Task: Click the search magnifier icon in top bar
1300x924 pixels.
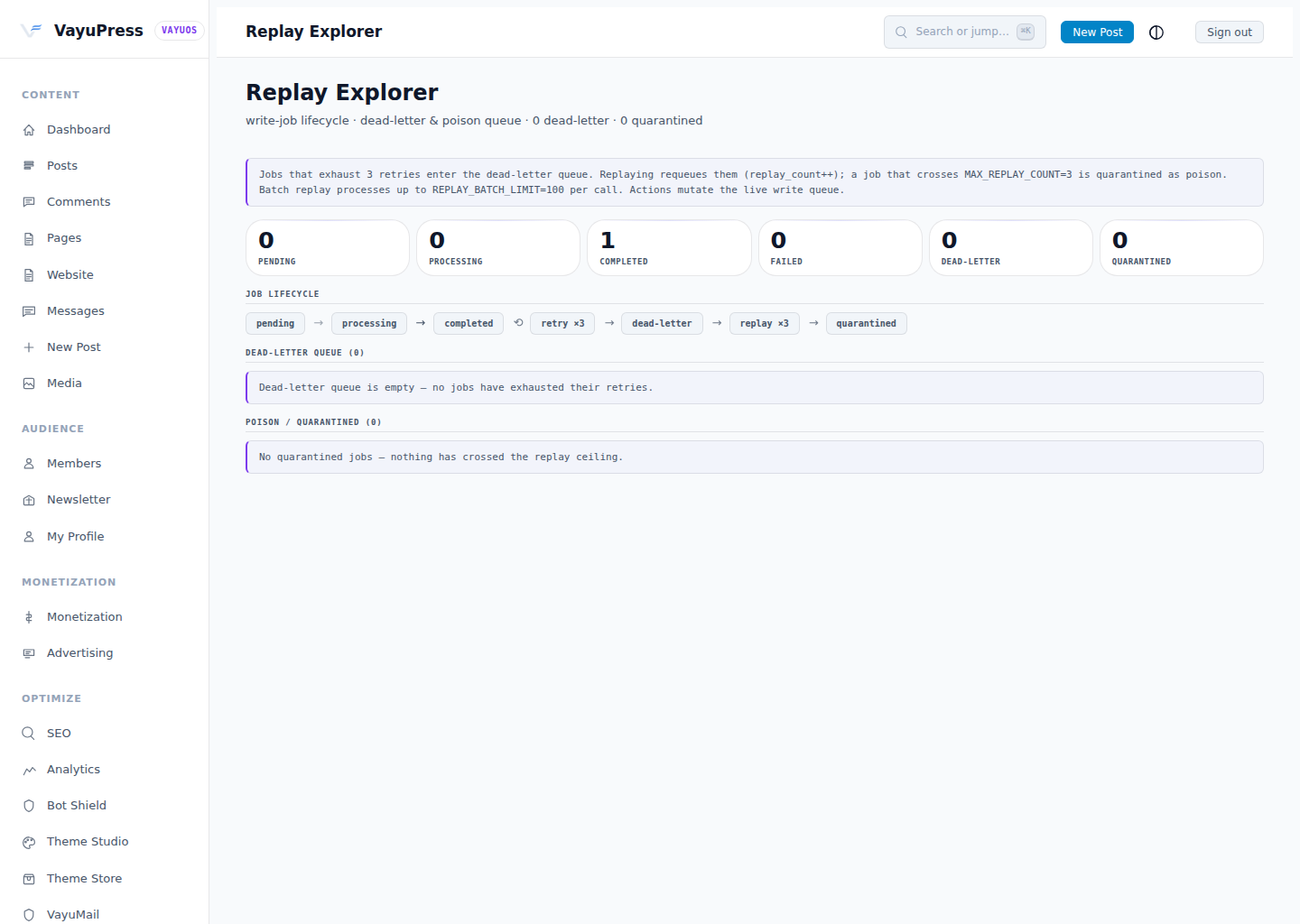Action: tap(901, 32)
